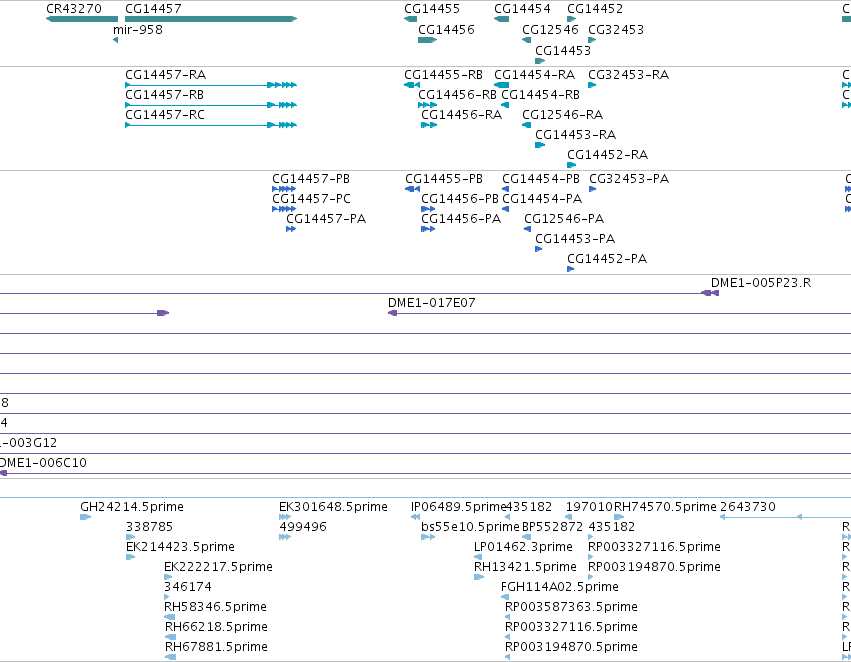Screen dimensions: 851x662
Task: Open transcript label CG14457-RC
Action: pos(165,115)
